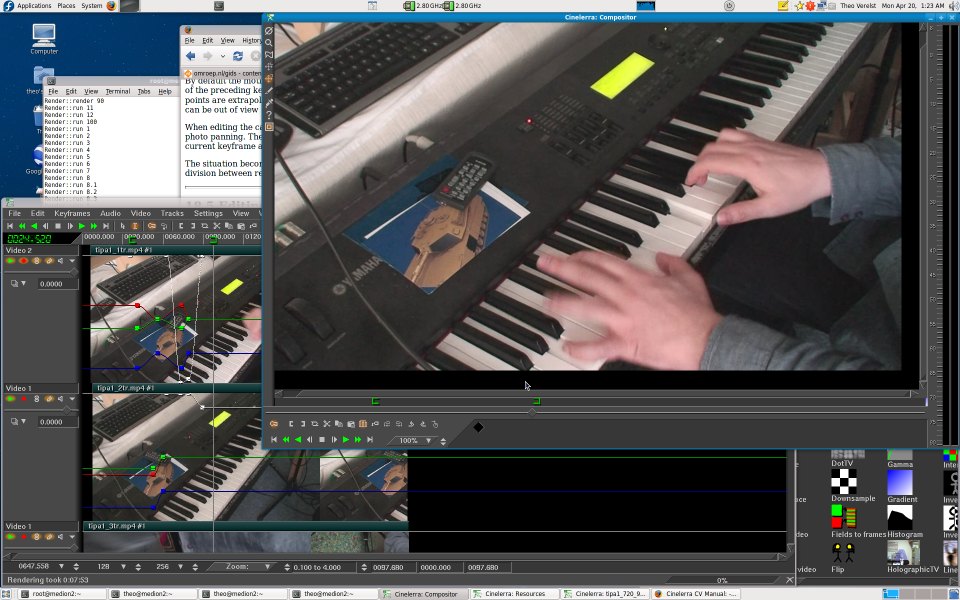Screen dimensions: 960x600
Task: Set in point in main timeline toolbar
Action: click(x=181, y=226)
